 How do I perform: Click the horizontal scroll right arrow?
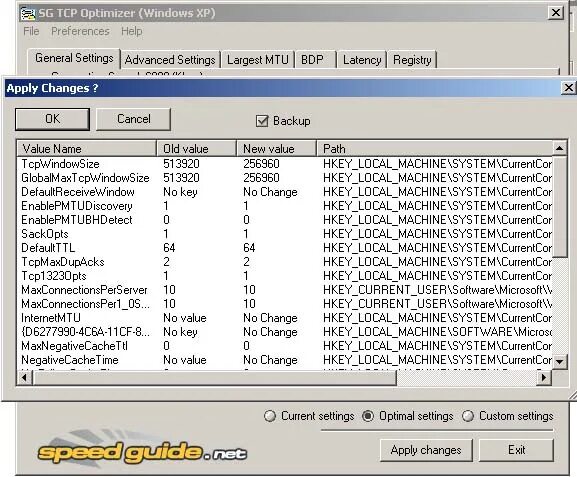coord(544,378)
